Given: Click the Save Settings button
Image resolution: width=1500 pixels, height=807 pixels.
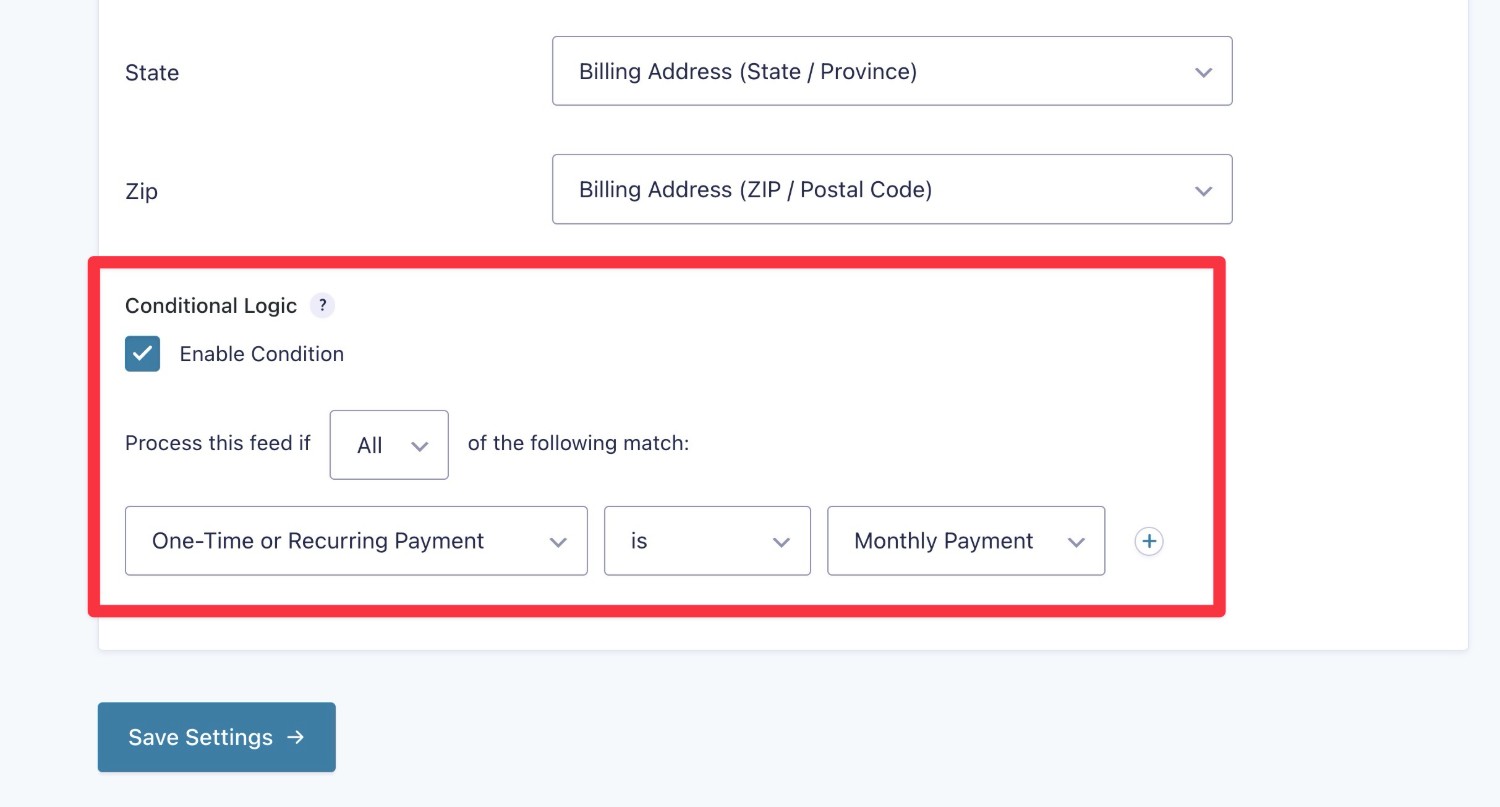Looking at the screenshot, I should click(217, 737).
